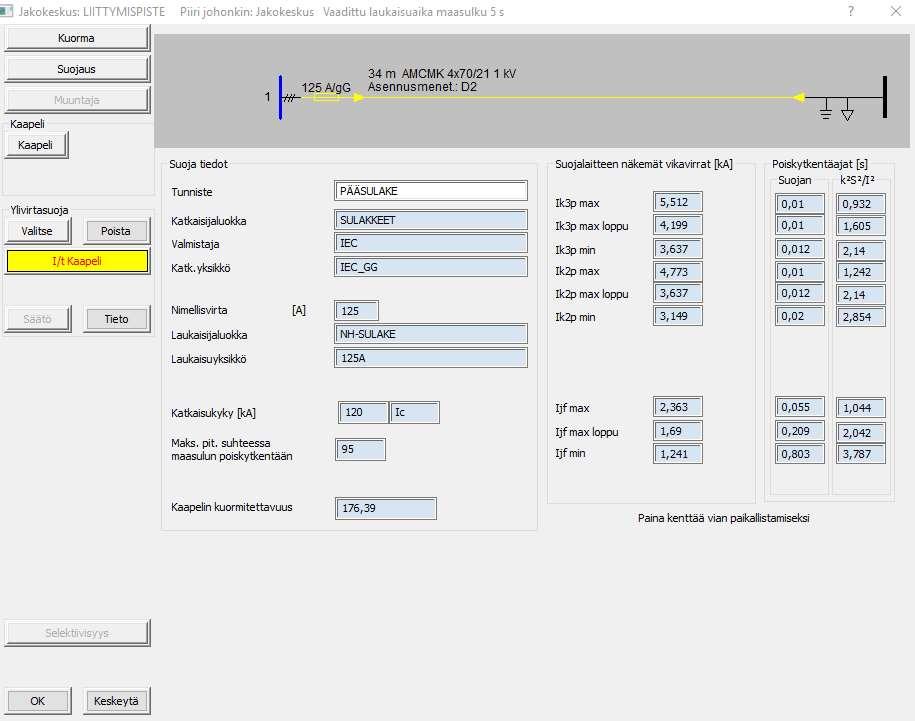Open the Suojaus settings button
This screenshot has height=721, width=915.
point(76,69)
